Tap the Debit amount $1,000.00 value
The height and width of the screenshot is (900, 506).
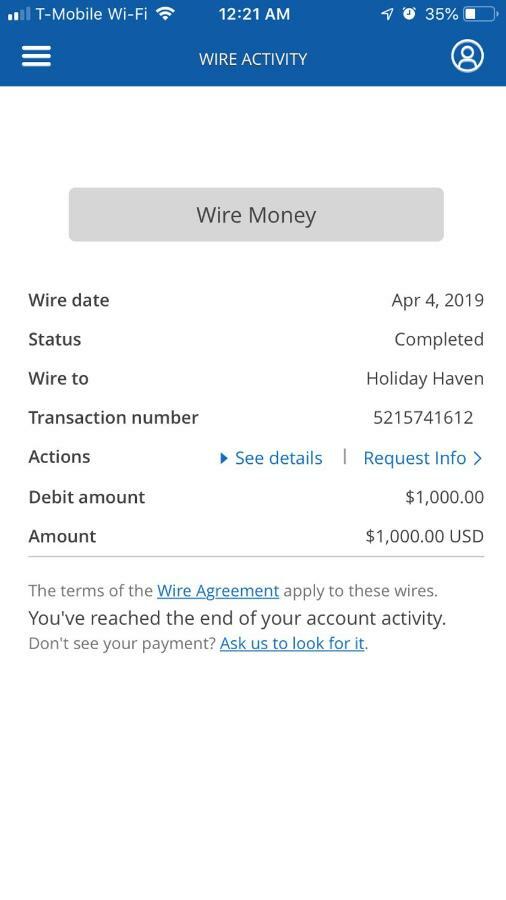(x=445, y=497)
